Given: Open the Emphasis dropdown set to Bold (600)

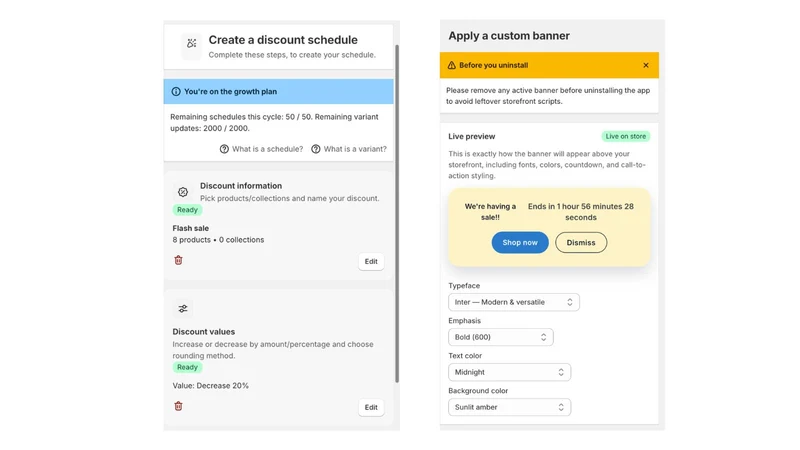Looking at the screenshot, I should click(x=501, y=337).
